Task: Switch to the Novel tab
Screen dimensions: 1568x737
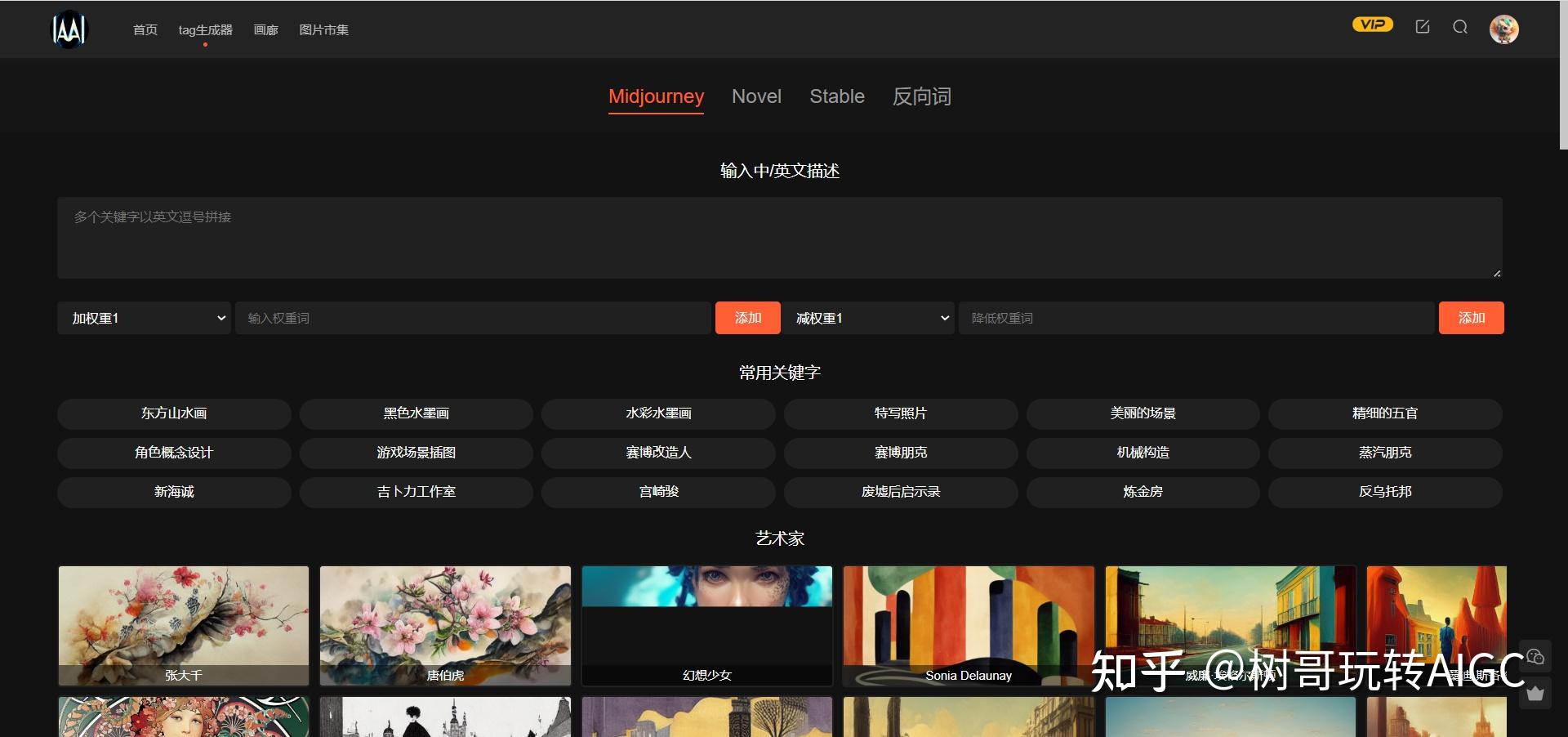Action: 756,96
